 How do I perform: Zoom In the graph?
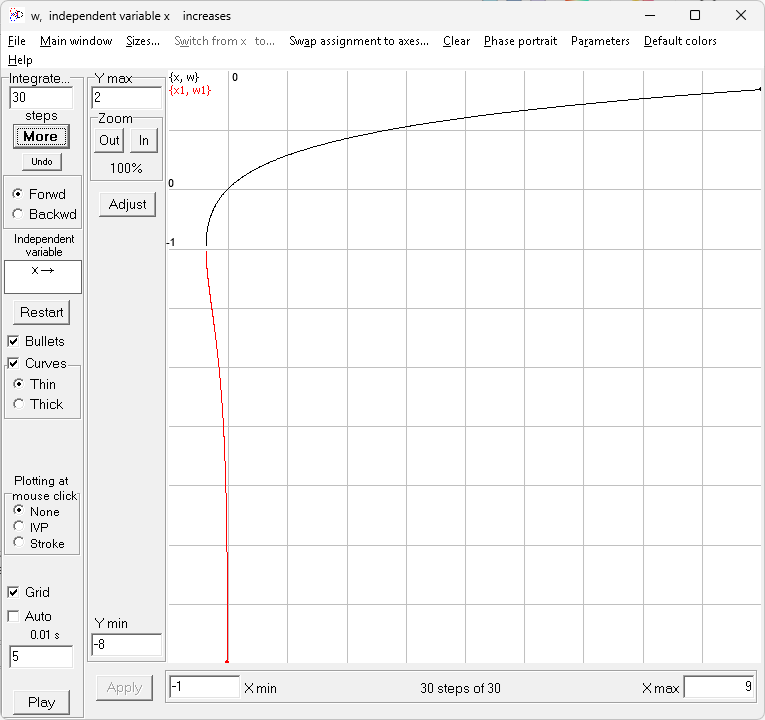tap(144, 140)
